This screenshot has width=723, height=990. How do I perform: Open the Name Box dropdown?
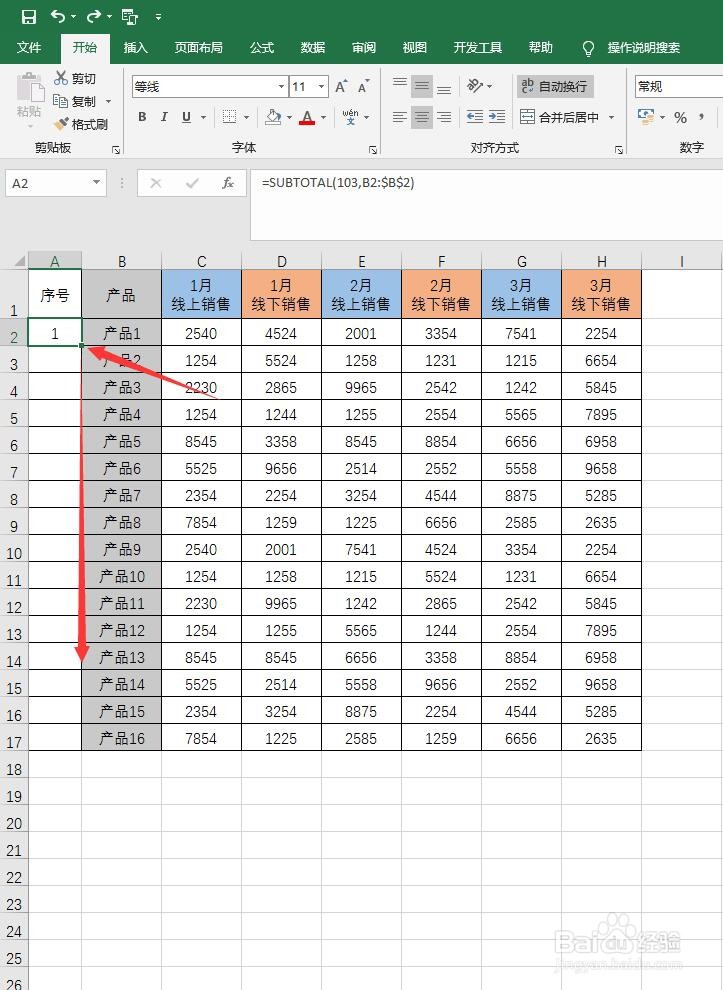(96, 182)
